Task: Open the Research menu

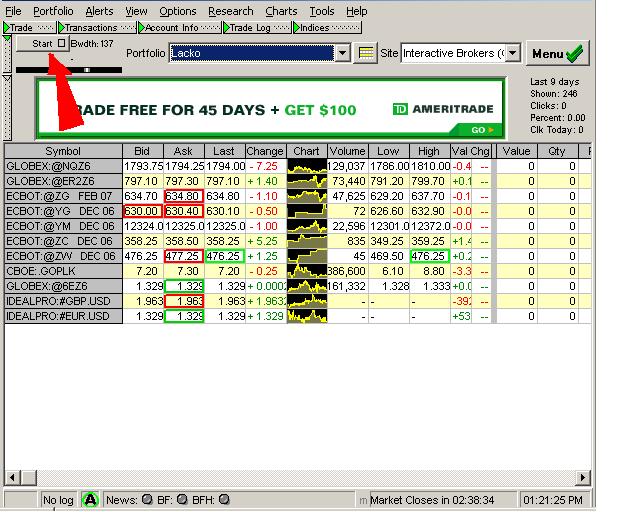Action: tap(230, 11)
